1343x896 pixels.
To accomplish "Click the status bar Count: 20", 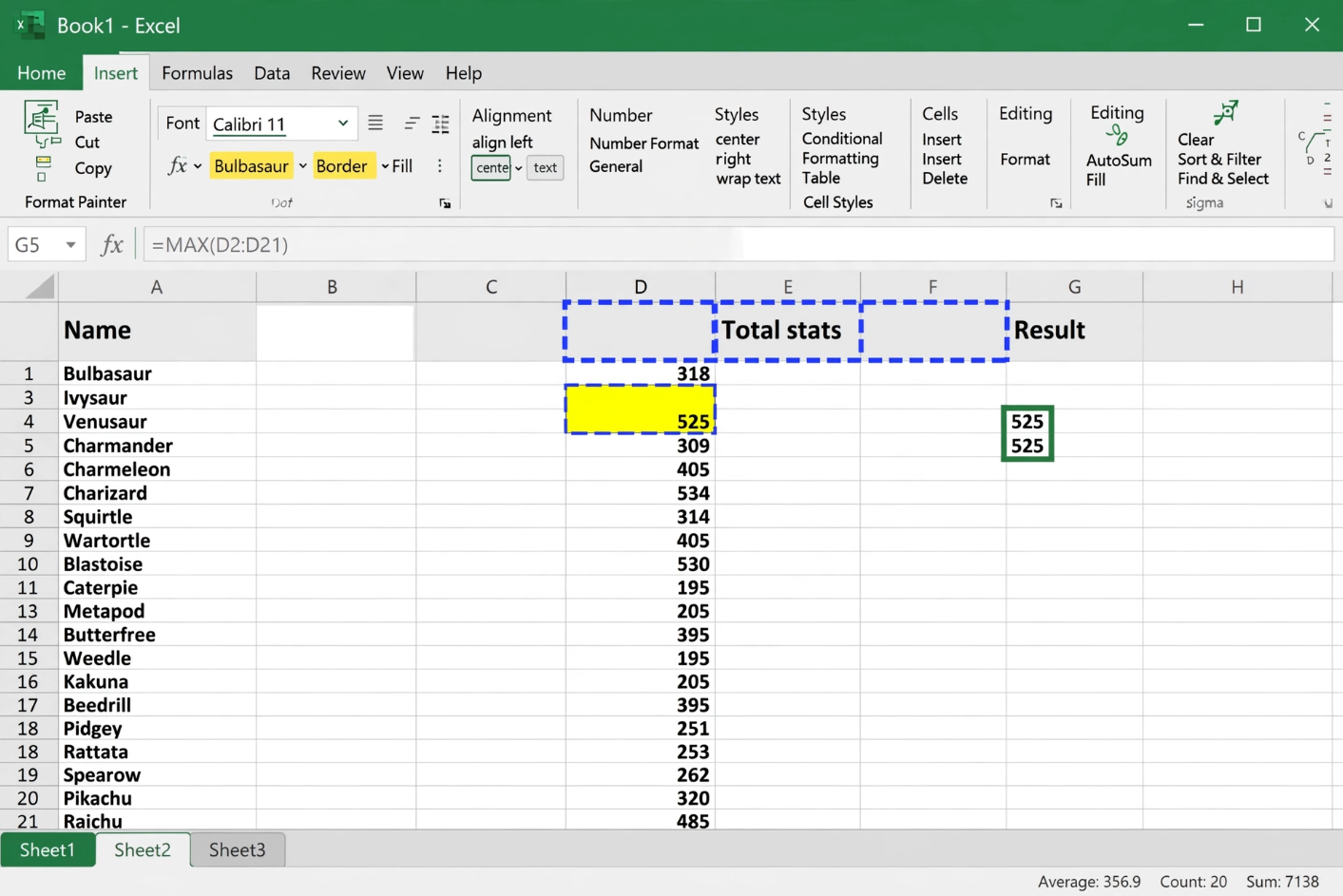I will 1194,882.
